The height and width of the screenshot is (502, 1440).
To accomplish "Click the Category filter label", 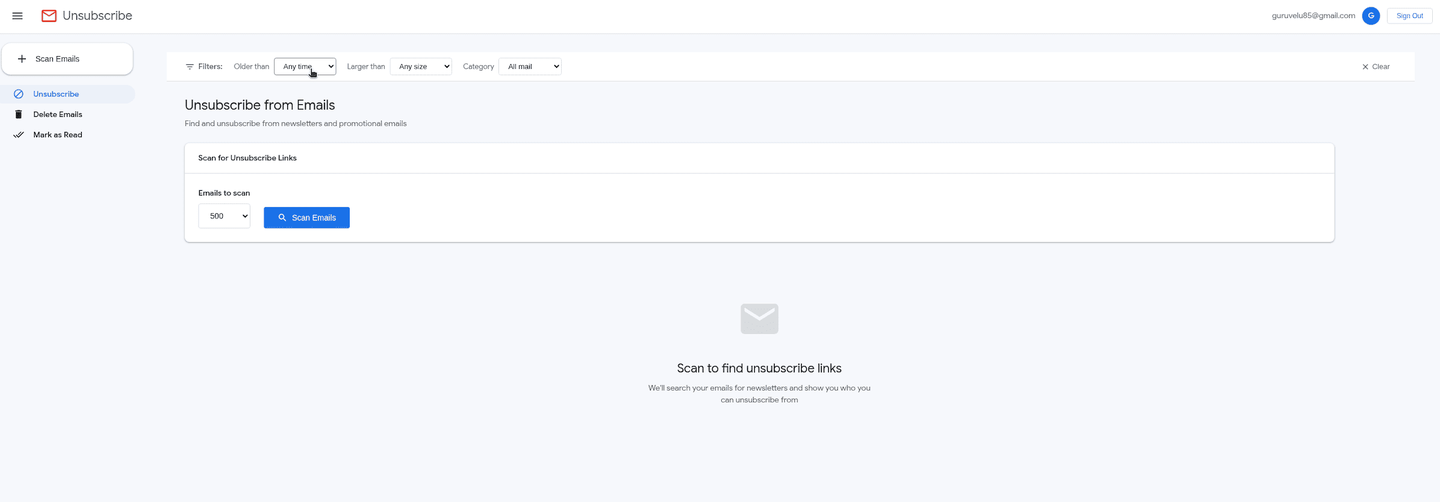I will (479, 67).
